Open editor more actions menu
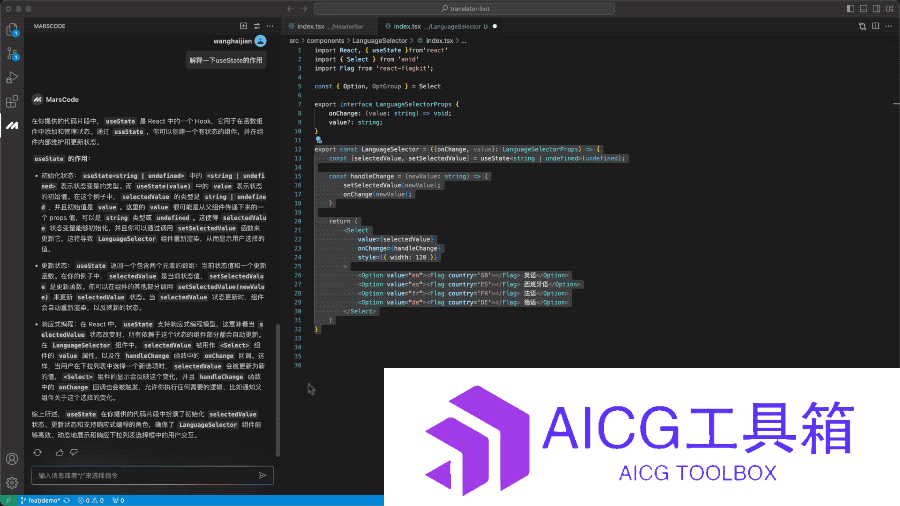900x506 pixels. point(889,26)
